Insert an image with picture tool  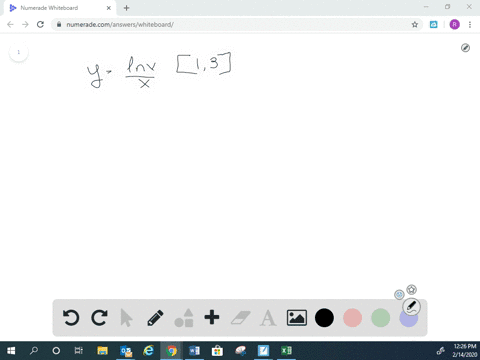coord(297,318)
